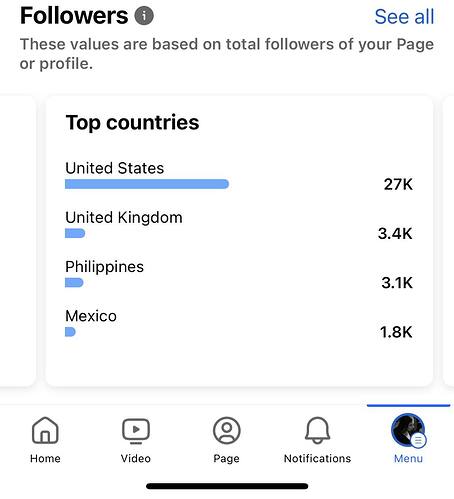Screen dimensions: 454x499
Task: Select the Page person icon
Action: click(226, 430)
